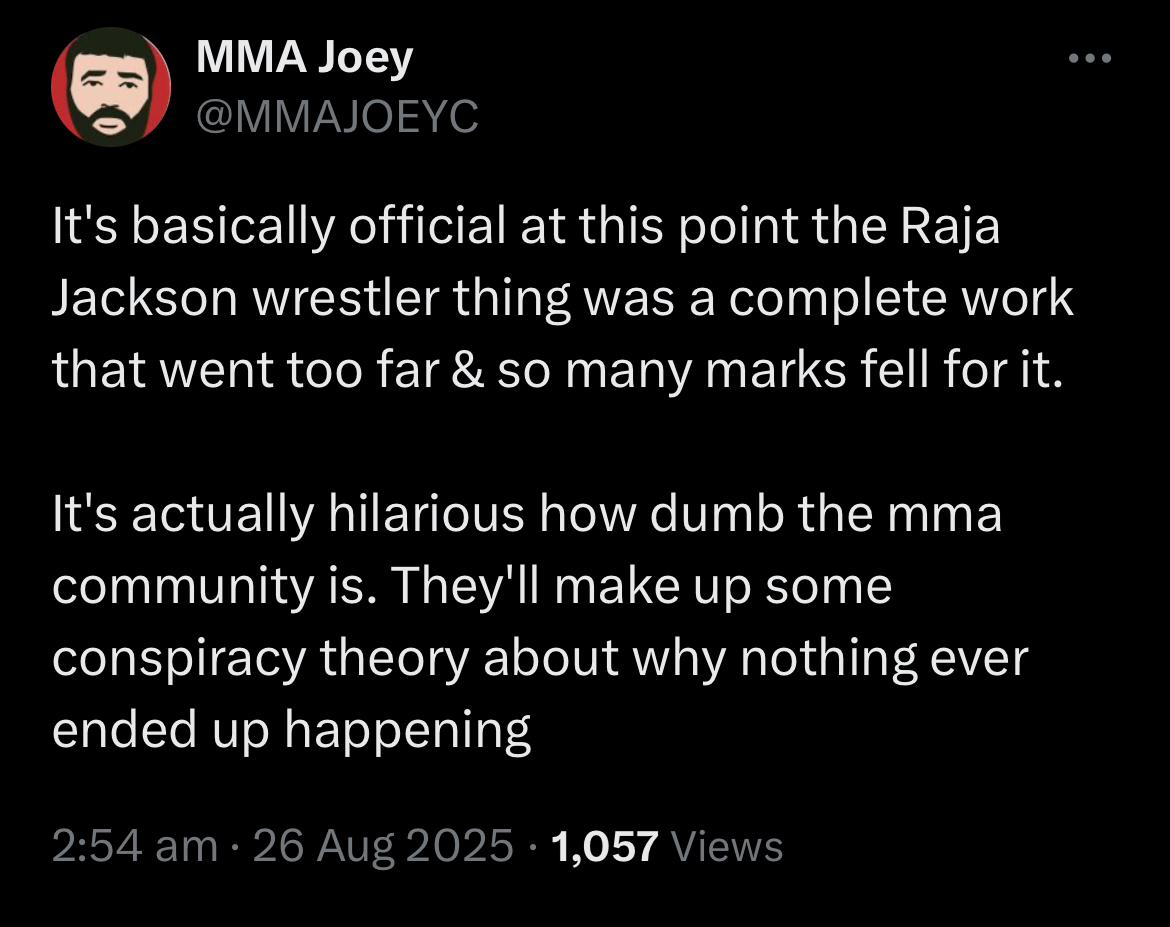
Task: Click the 26 Aug 2025 date
Action: point(384,846)
